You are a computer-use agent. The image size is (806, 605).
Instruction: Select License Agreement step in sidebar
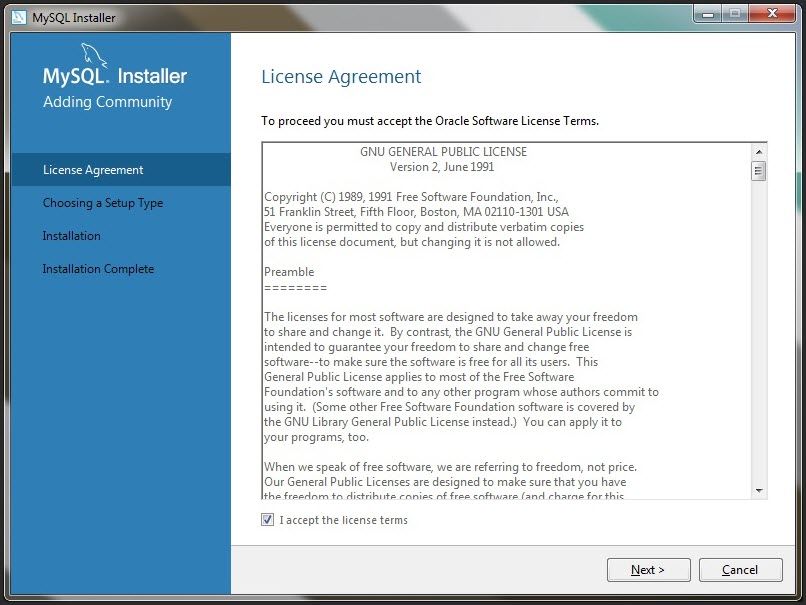click(121, 170)
